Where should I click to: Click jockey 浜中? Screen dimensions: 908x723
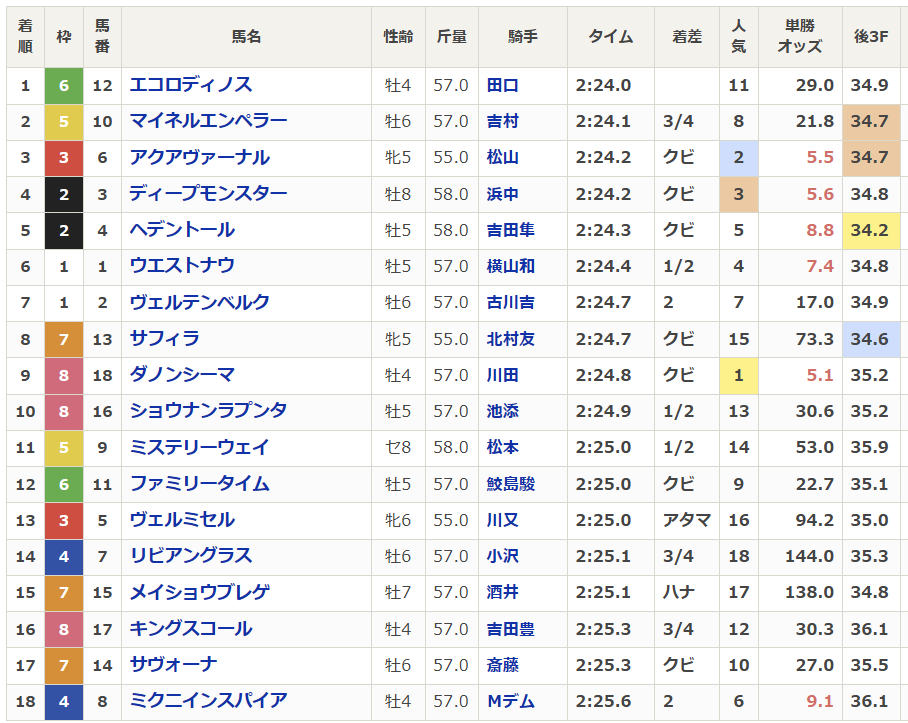tap(503, 193)
